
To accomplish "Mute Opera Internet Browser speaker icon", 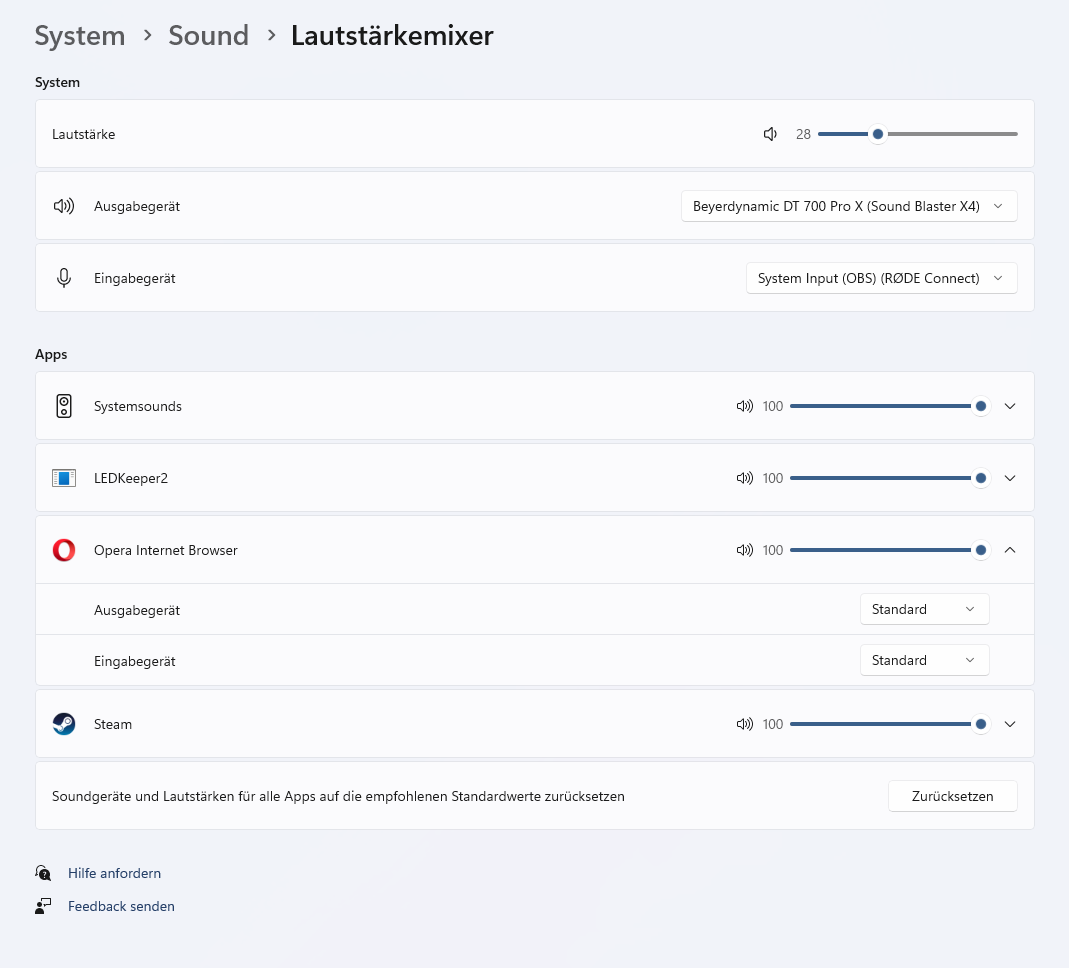I will tap(744, 550).
